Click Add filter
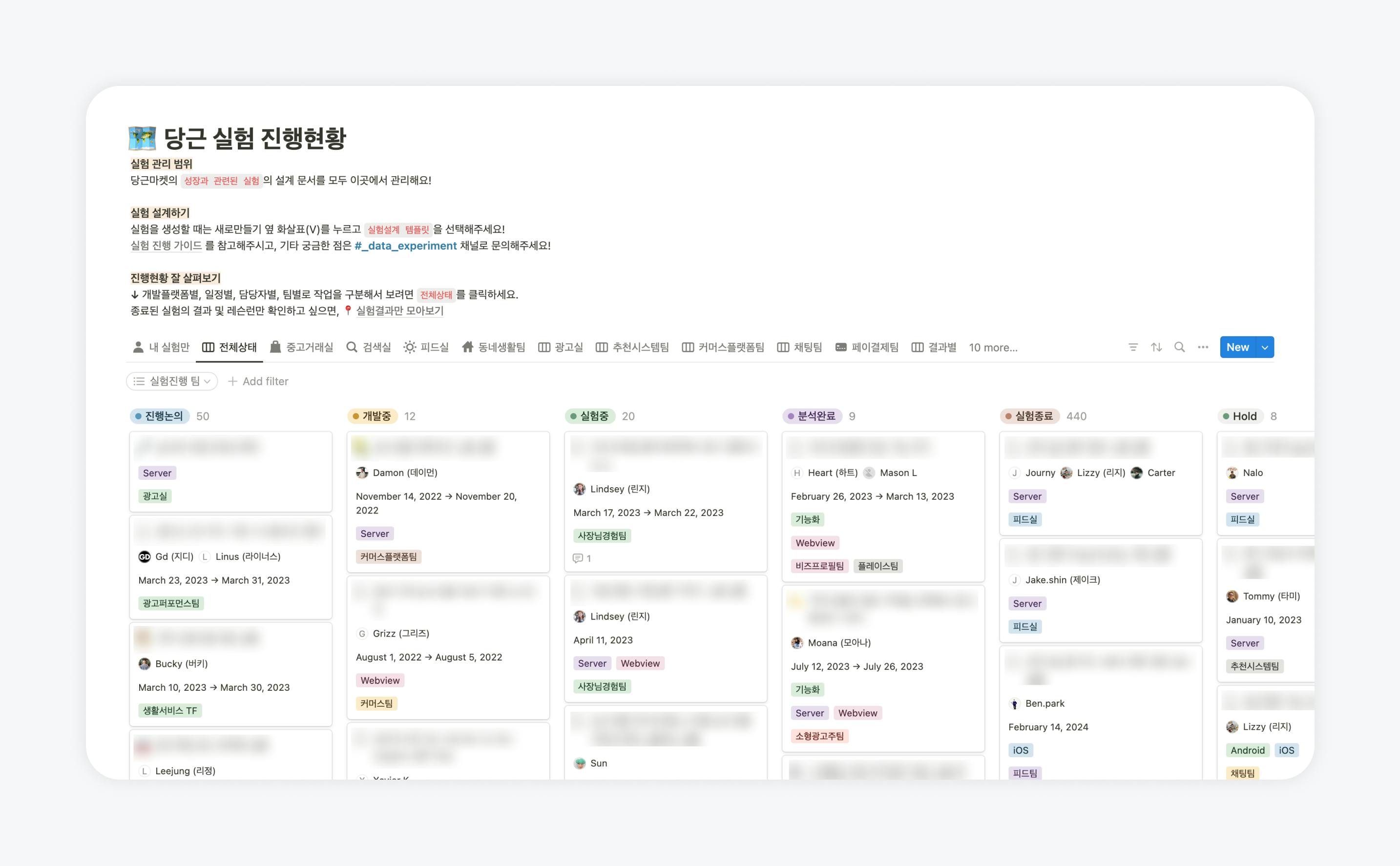 (x=258, y=381)
